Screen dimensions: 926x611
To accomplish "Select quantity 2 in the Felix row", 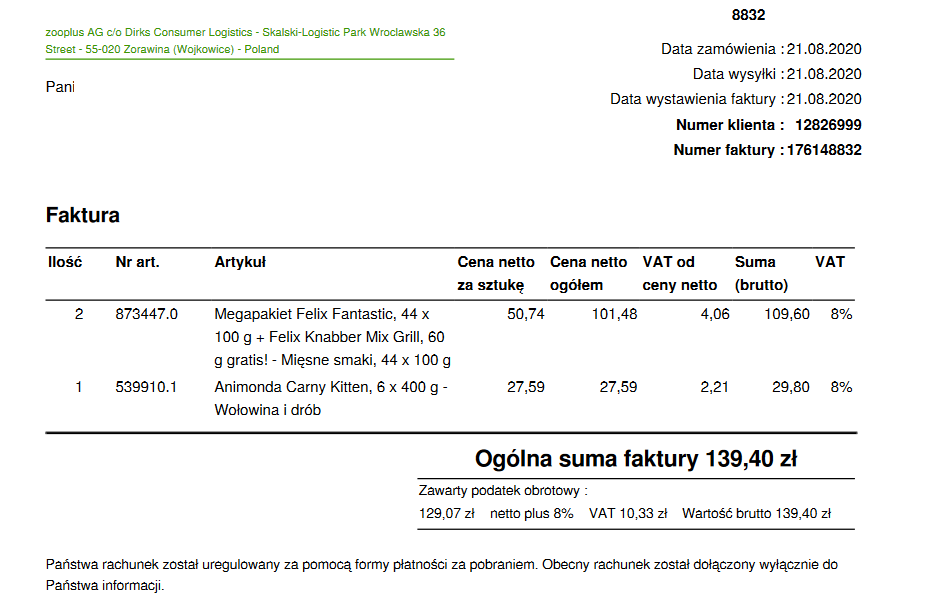I will coord(79,314).
